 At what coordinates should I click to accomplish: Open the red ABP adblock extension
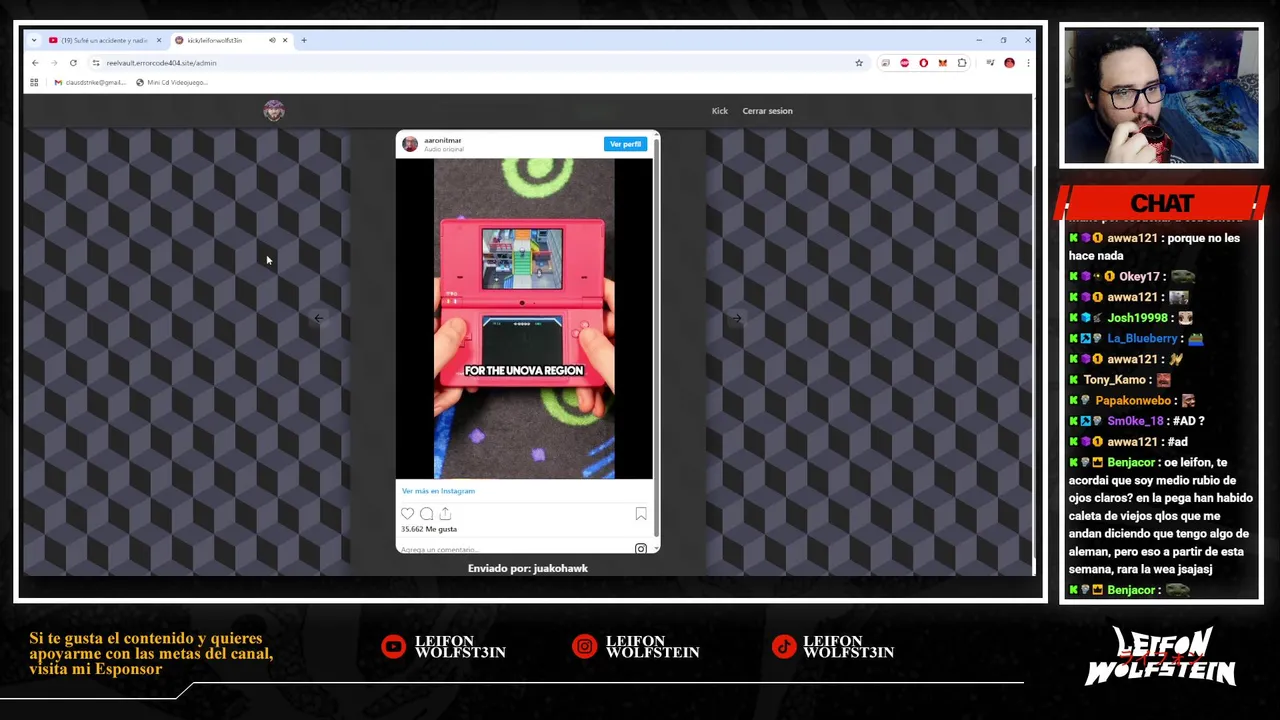[x=904, y=63]
